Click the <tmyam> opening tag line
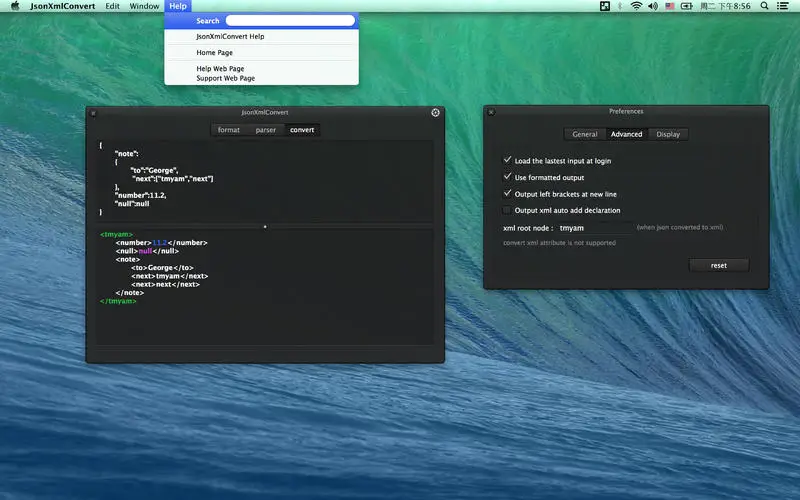 pos(116,234)
